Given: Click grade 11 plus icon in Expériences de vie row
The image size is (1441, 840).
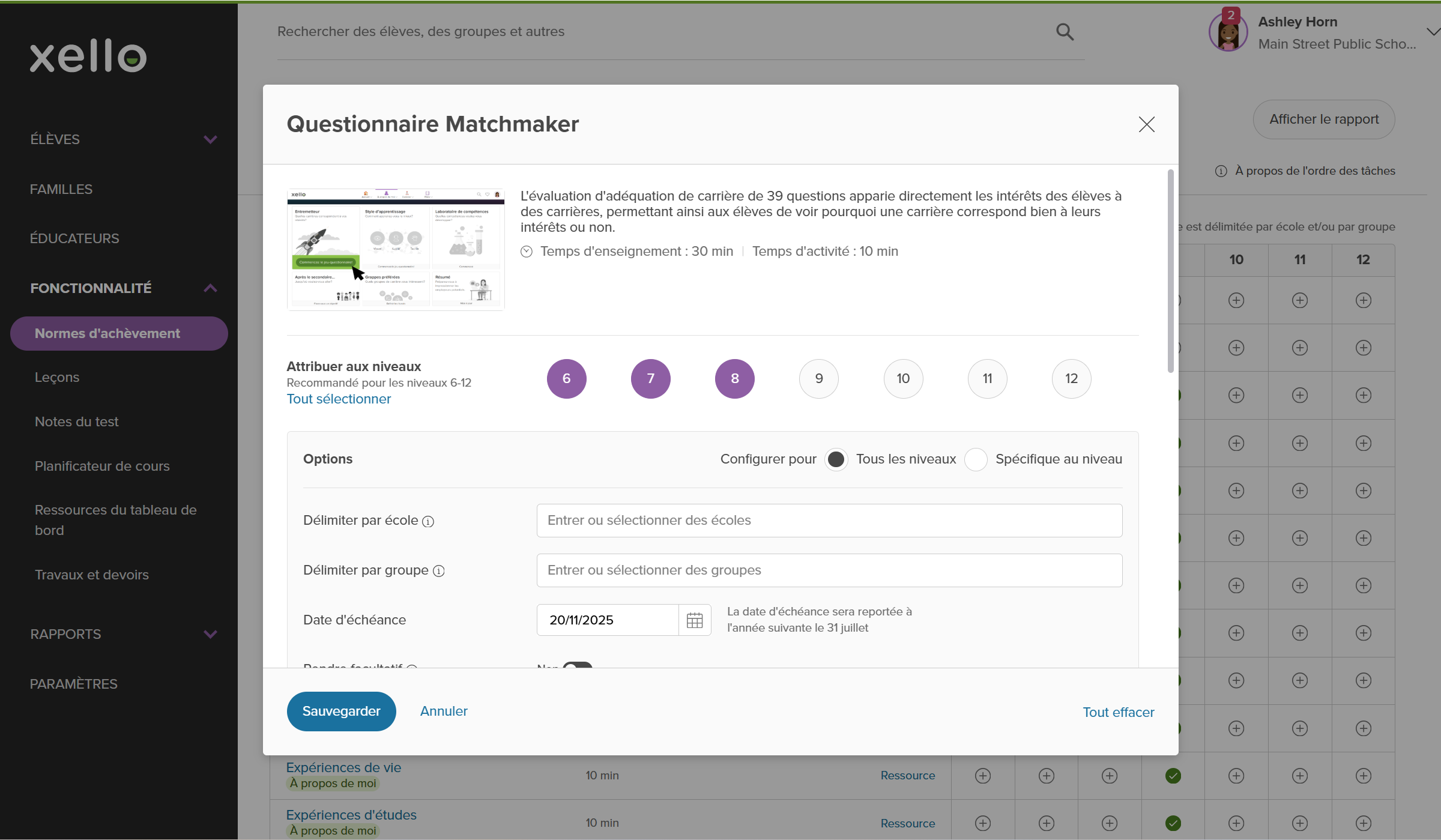Looking at the screenshot, I should click(x=1300, y=776).
